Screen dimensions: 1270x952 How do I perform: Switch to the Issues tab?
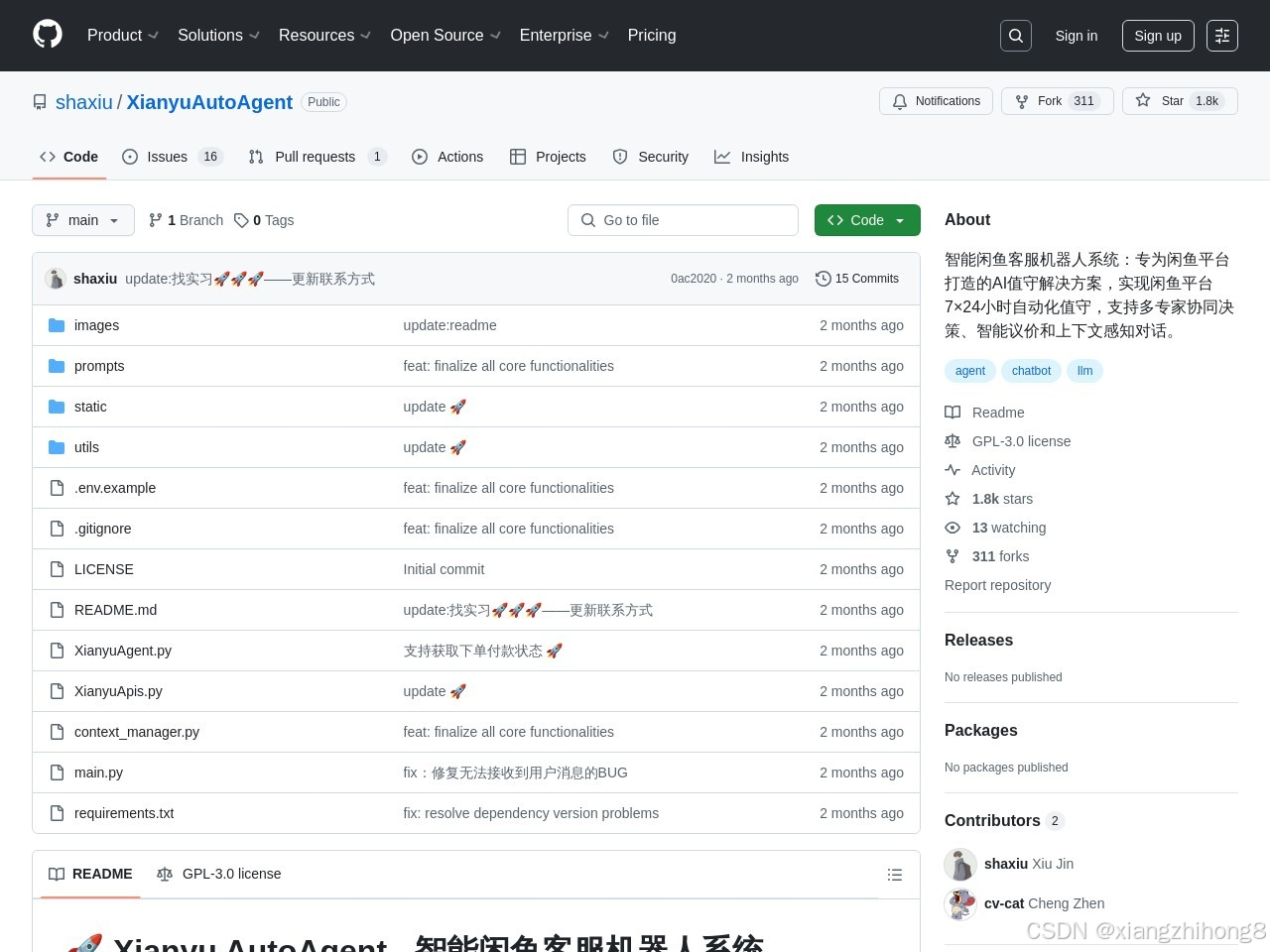[173, 157]
